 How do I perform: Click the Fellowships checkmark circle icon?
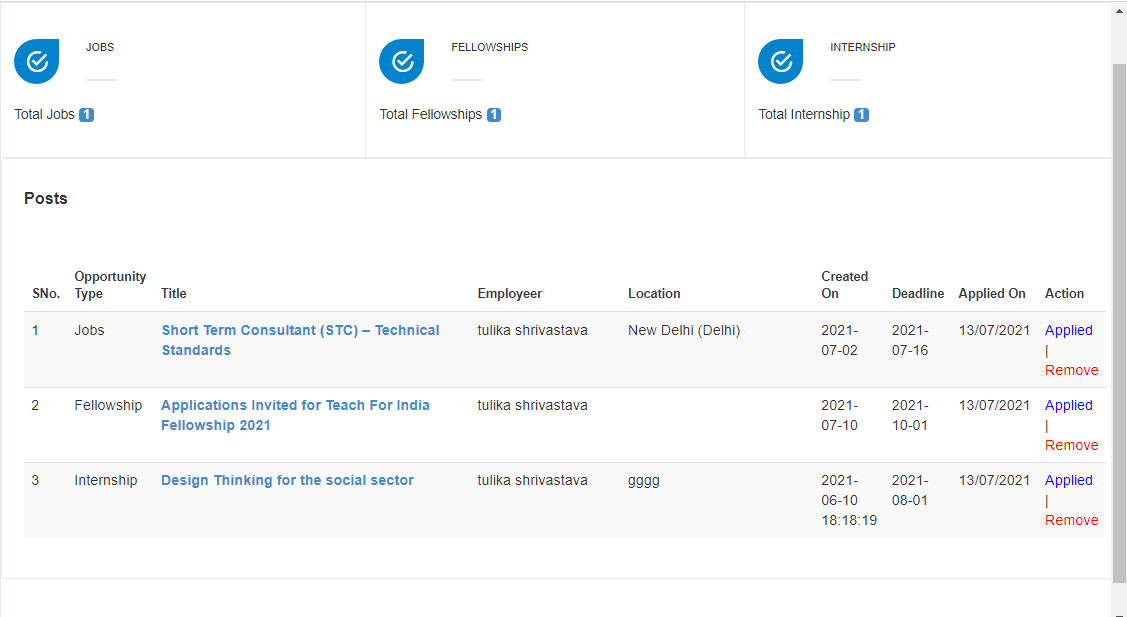click(x=402, y=62)
